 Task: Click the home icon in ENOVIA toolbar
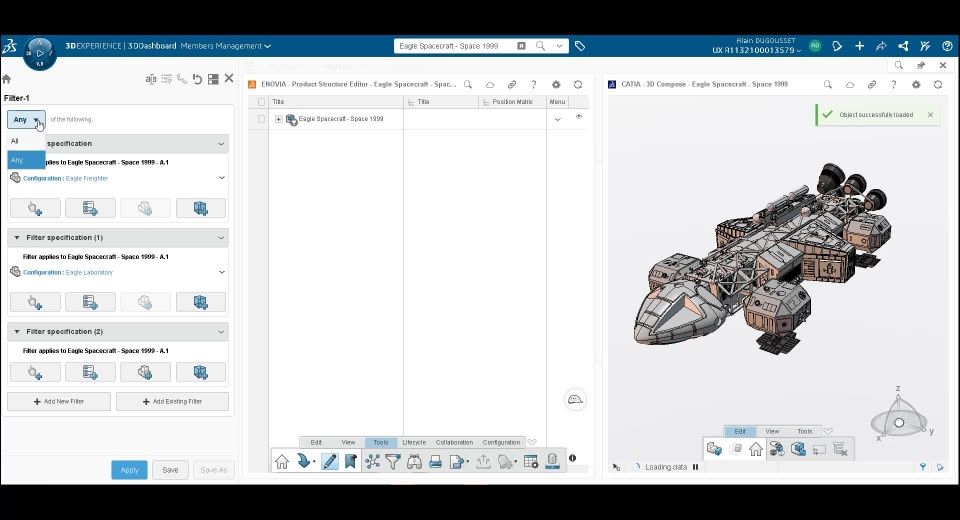pos(282,462)
